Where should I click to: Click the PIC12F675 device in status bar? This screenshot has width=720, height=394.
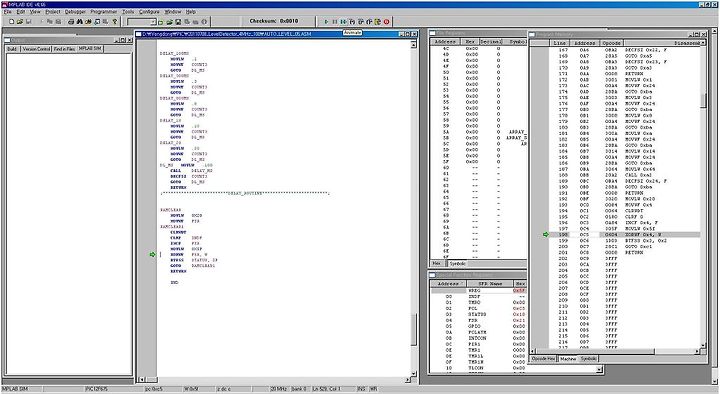[x=97, y=389]
